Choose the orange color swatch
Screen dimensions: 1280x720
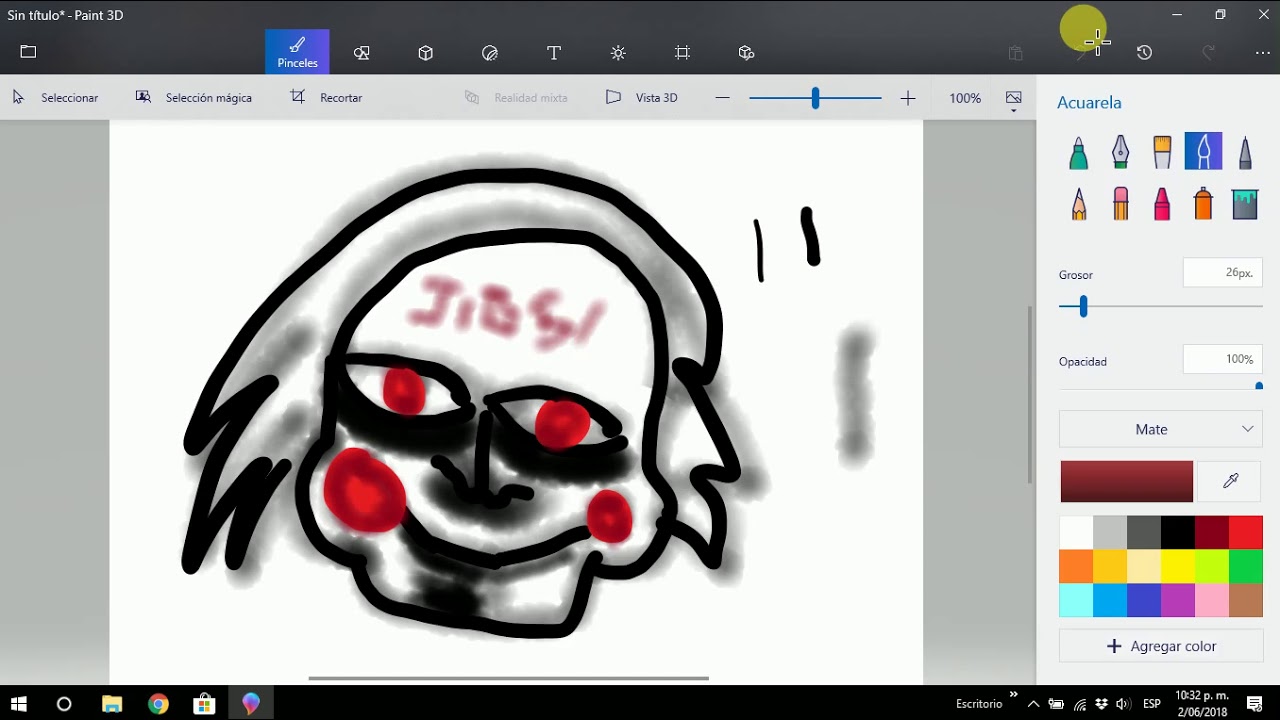coord(1076,566)
